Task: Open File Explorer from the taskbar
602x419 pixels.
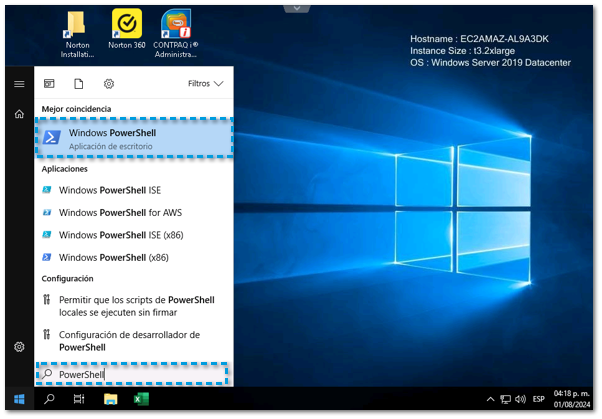Action: pos(111,399)
